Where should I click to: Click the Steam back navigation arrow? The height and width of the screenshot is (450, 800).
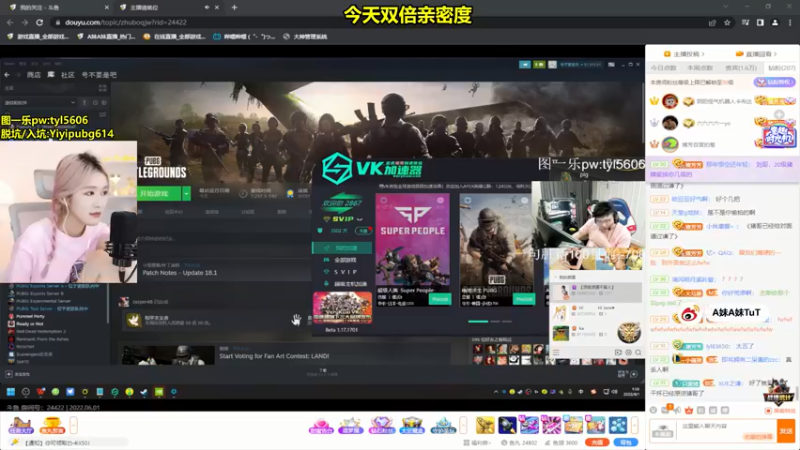7,75
